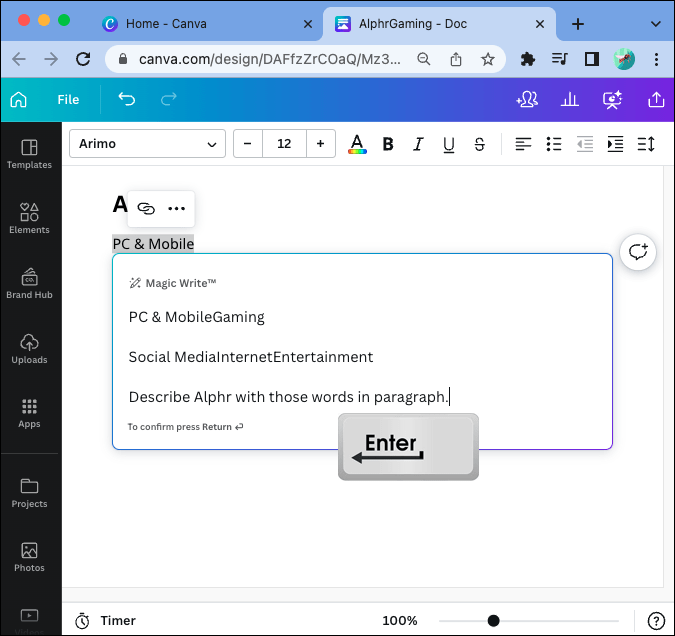Open browser page zoom magnifier icon
The height and width of the screenshot is (636, 675).
[x=424, y=59]
